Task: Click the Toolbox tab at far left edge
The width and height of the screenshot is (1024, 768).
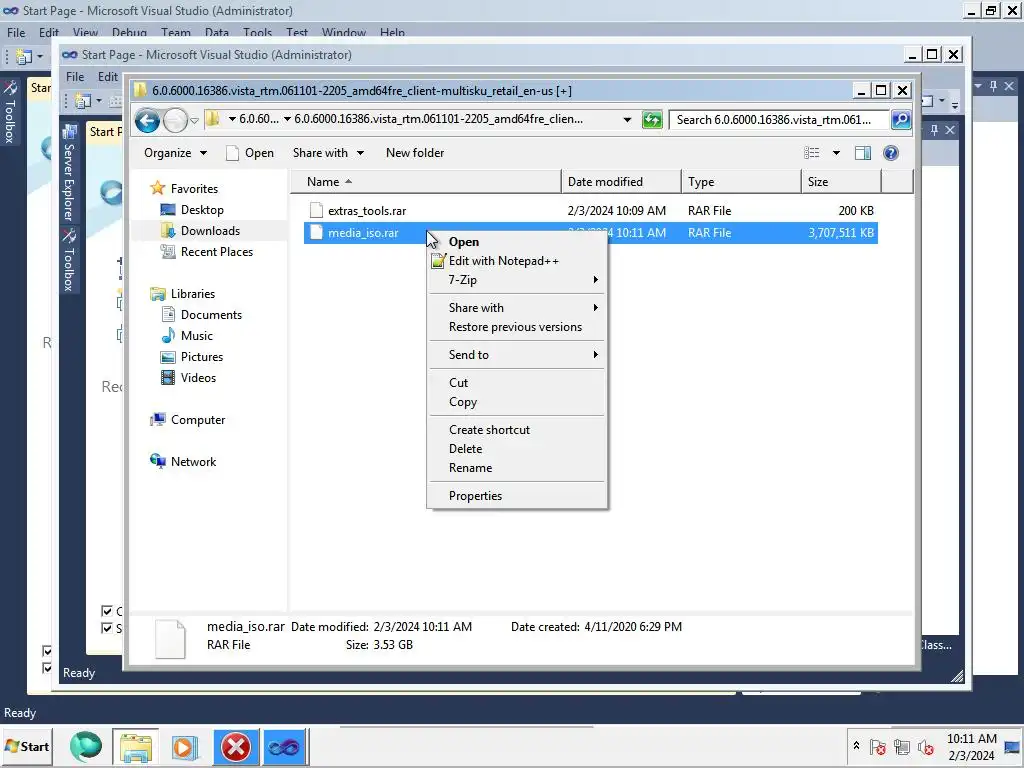Action: [x=10, y=113]
